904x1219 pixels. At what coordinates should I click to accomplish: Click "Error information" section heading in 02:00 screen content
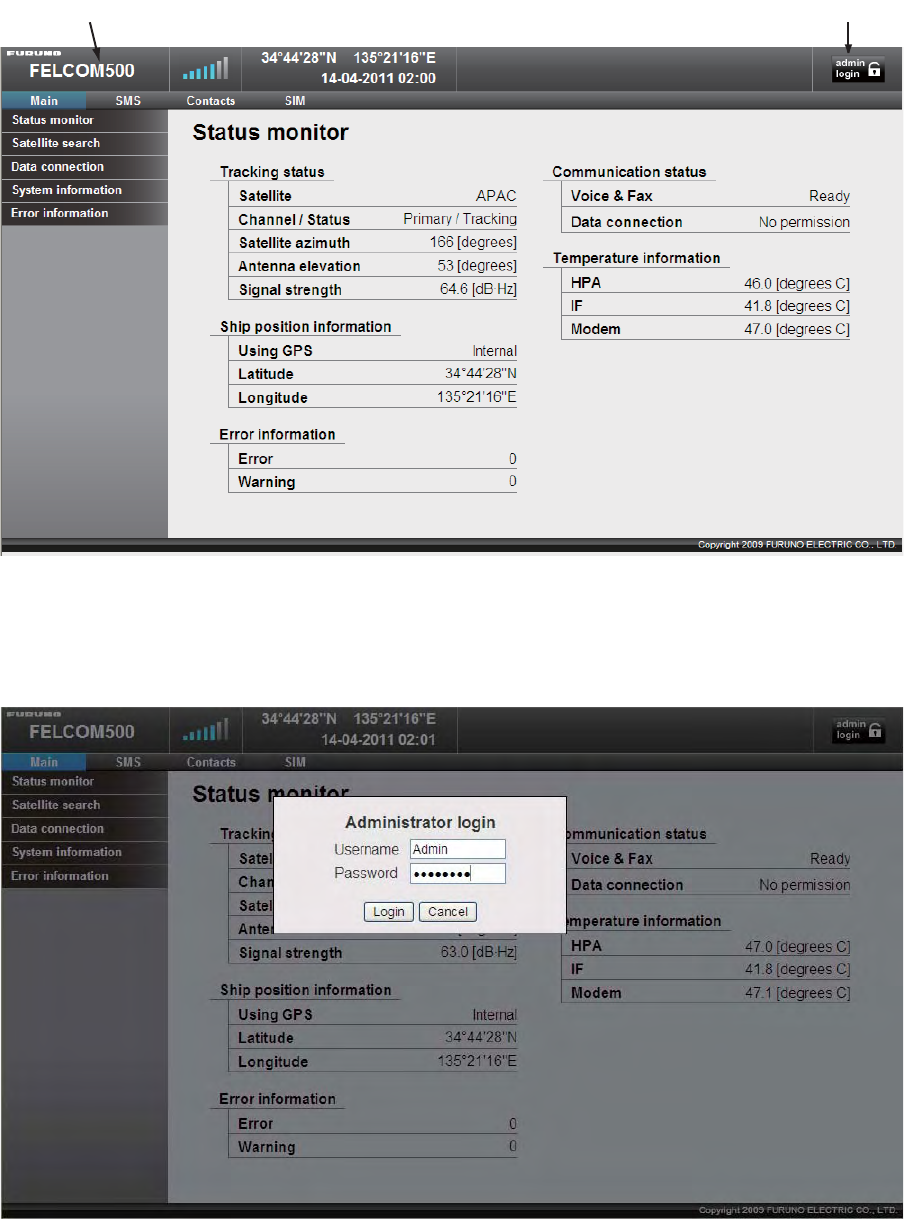pyautogui.click(x=277, y=435)
